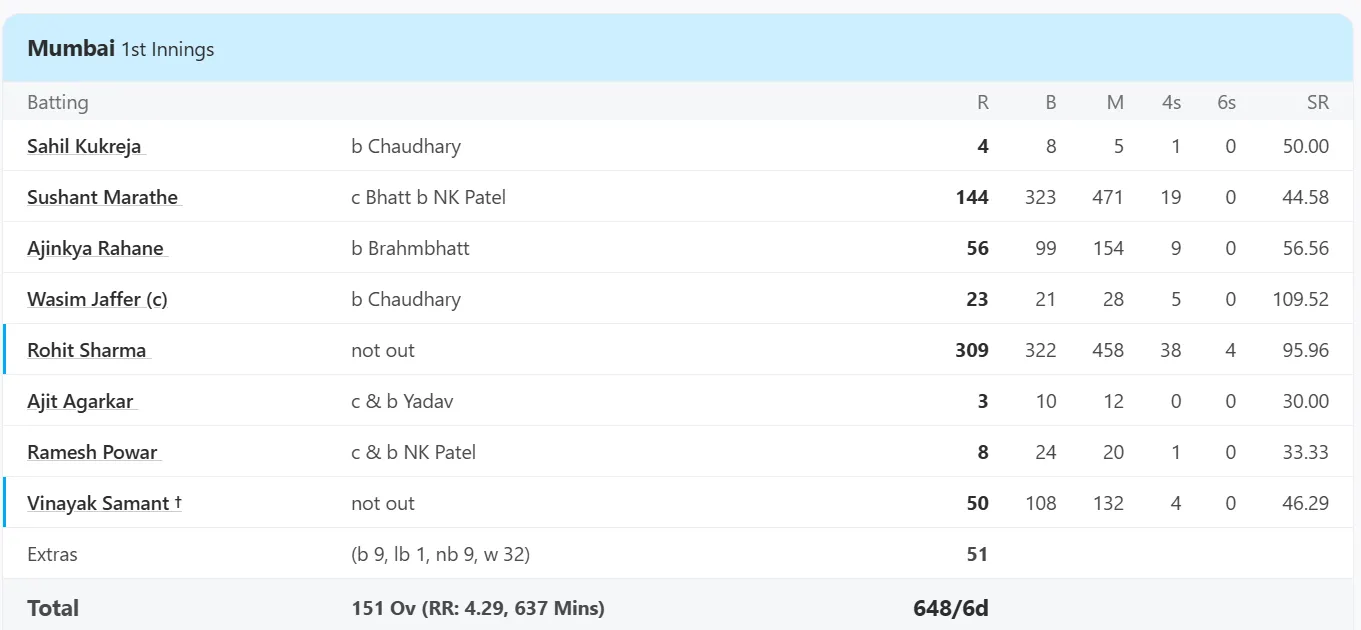Click the SR strike rate header

(1318, 102)
